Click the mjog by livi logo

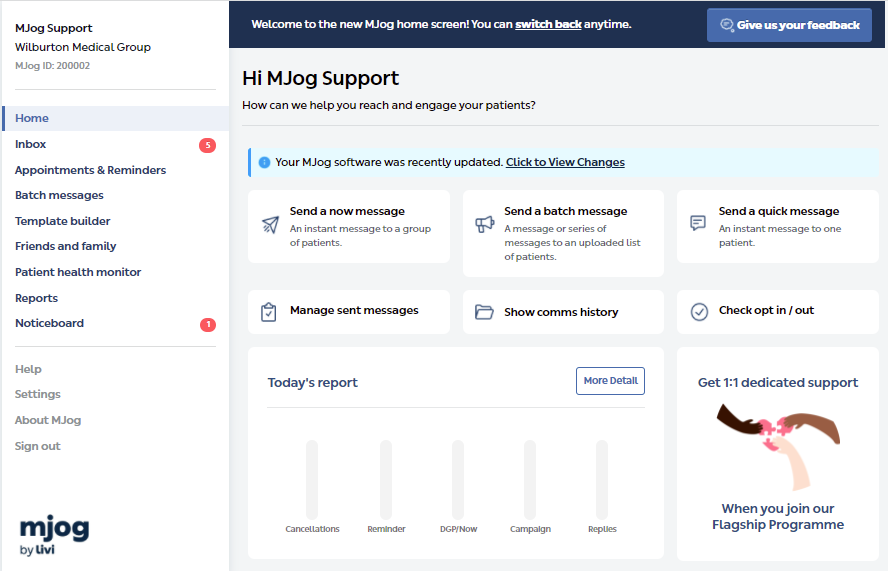54,535
